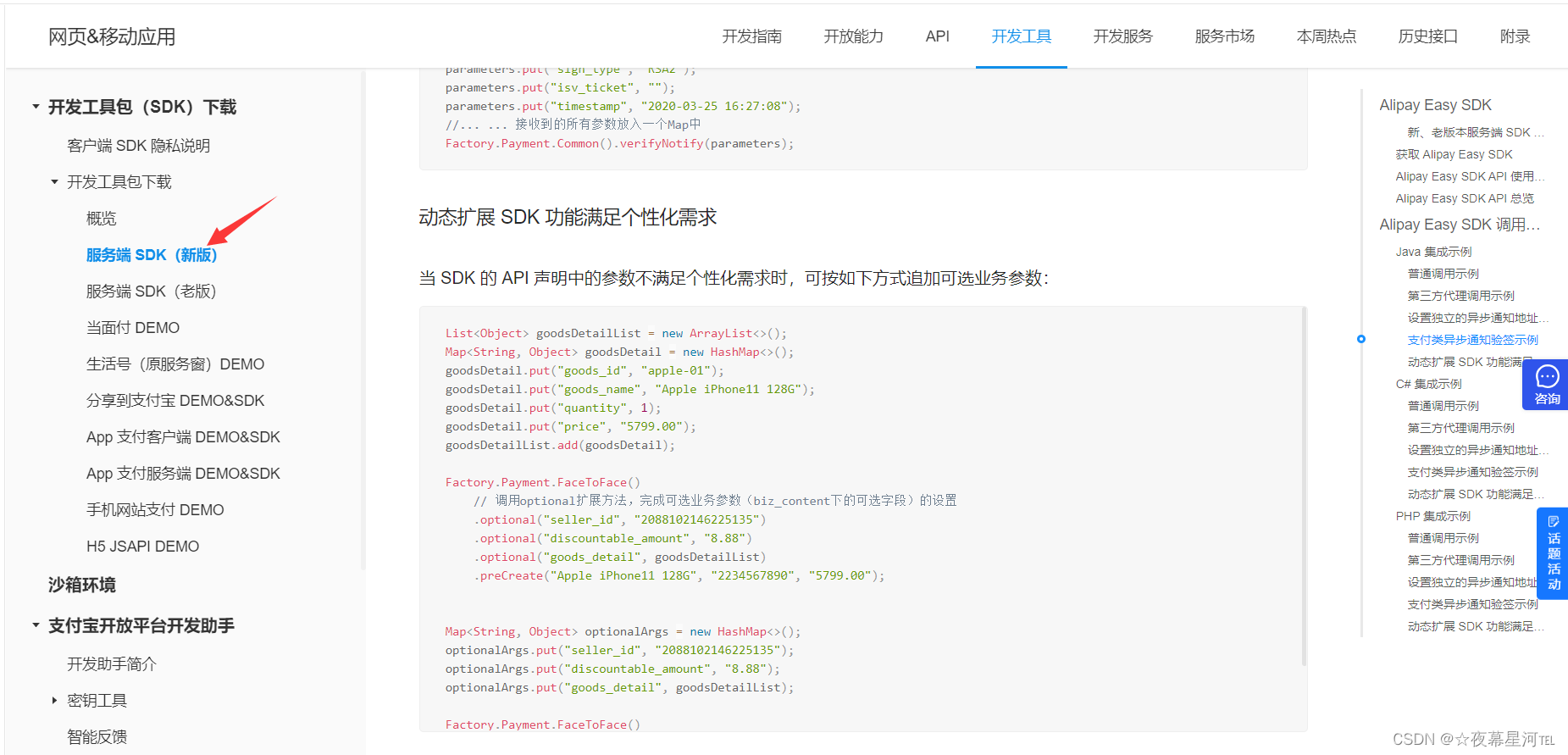Jump to 获取 Alipay Easy SDK outline link
Image resolution: width=1568 pixels, height=755 pixels.
[x=1454, y=154]
